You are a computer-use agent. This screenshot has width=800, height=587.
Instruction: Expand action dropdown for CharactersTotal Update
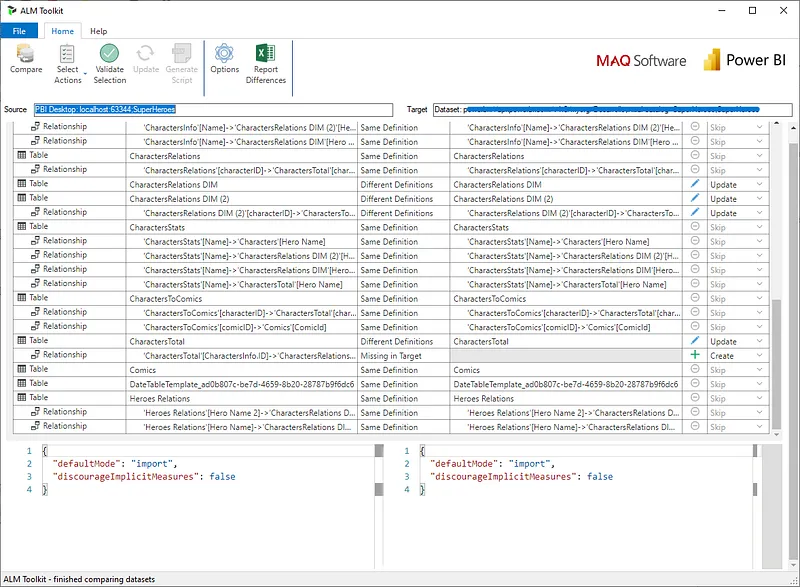pos(760,341)
